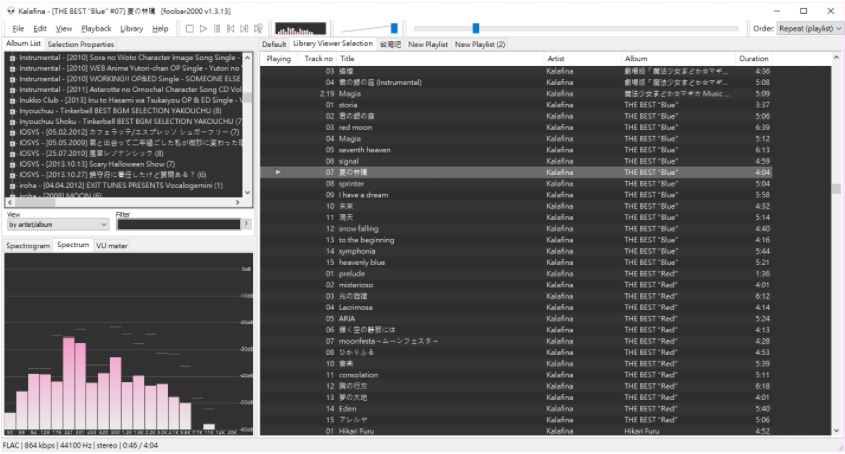Expand the Instrumental WORKING!! OP&ED Single node
The height and width of the screenshot is (454, 845).
12,79
